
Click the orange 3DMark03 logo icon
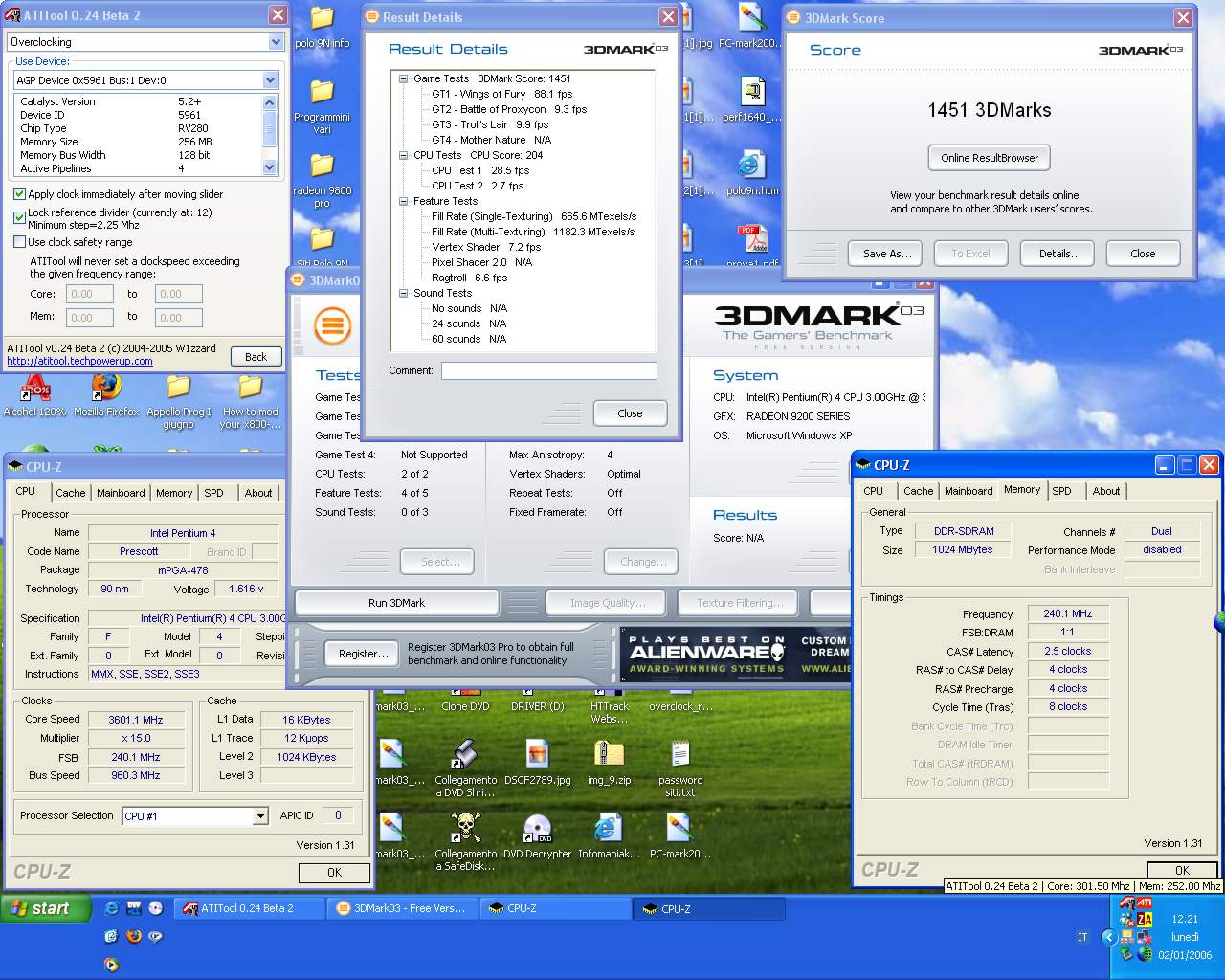pos(332,325)
